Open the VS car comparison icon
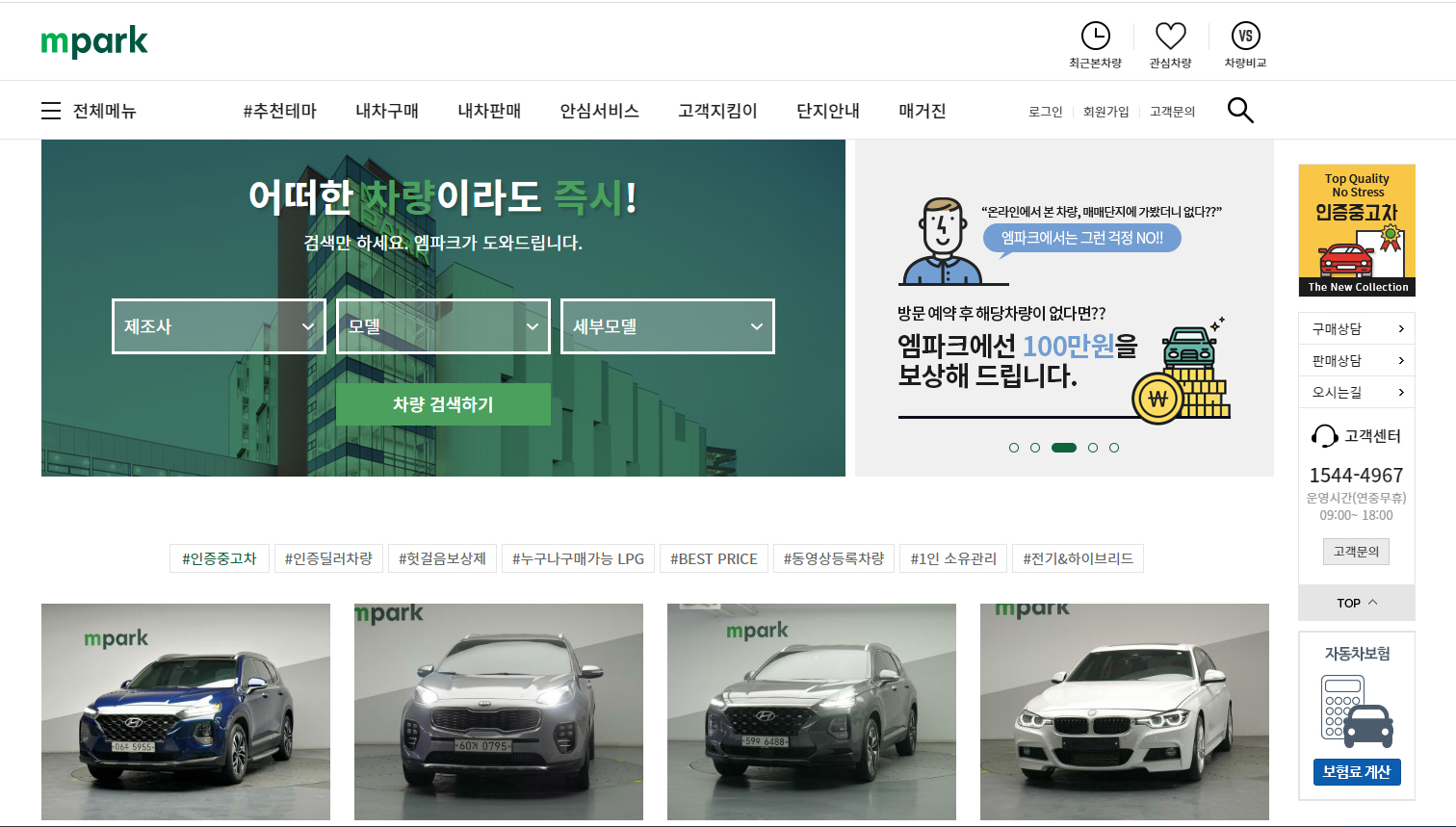Image resolution: width=1456 pixels, height=827 pixels. (x=1245, y=37)
